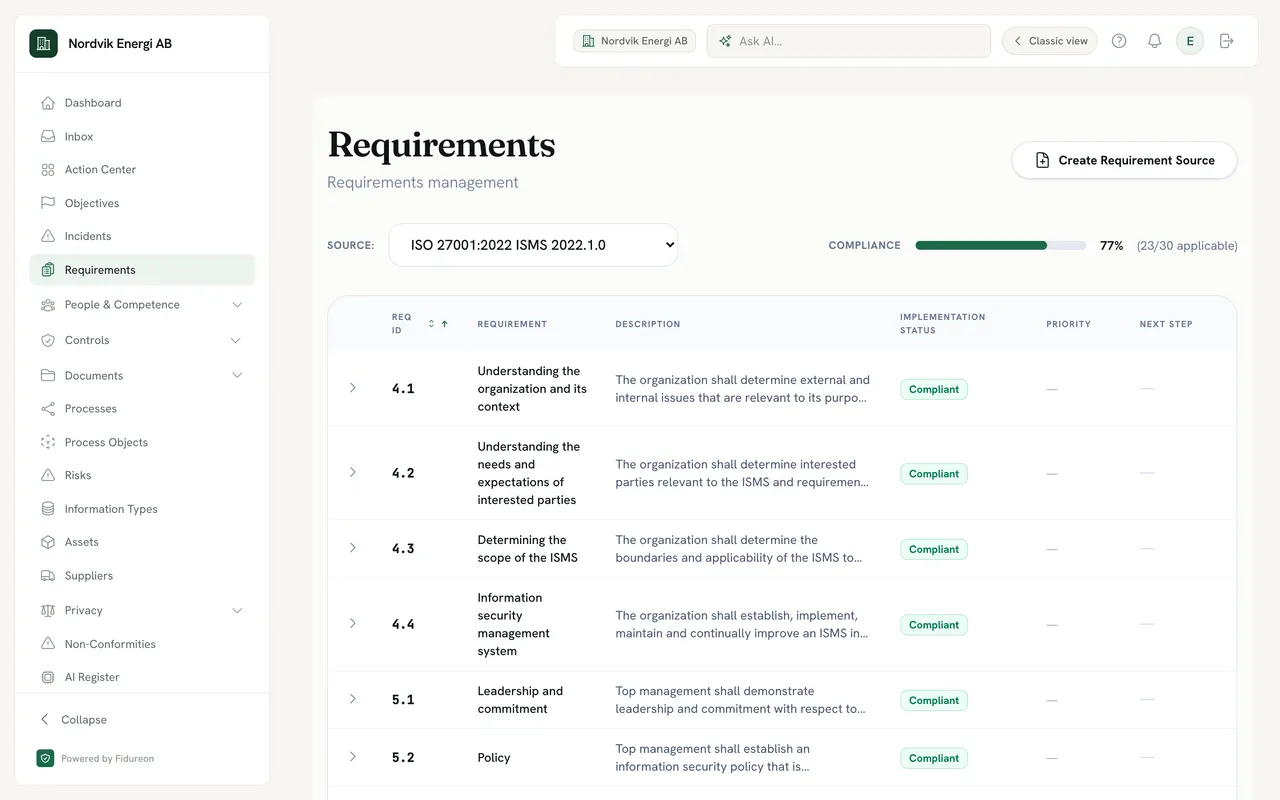Screen dimensions: 1280x800
Task: Expand requirement row 4.2
Action: coord(352,472)
